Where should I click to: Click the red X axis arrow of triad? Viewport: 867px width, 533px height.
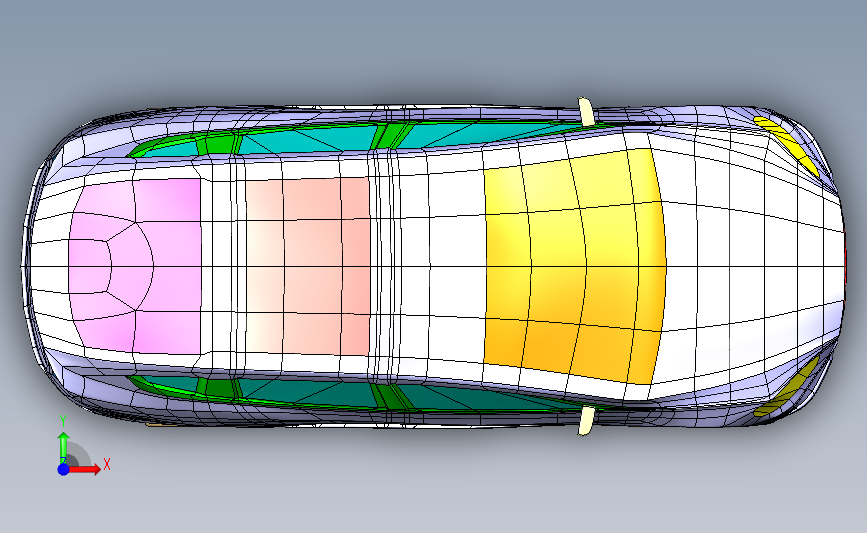[84, 469]
